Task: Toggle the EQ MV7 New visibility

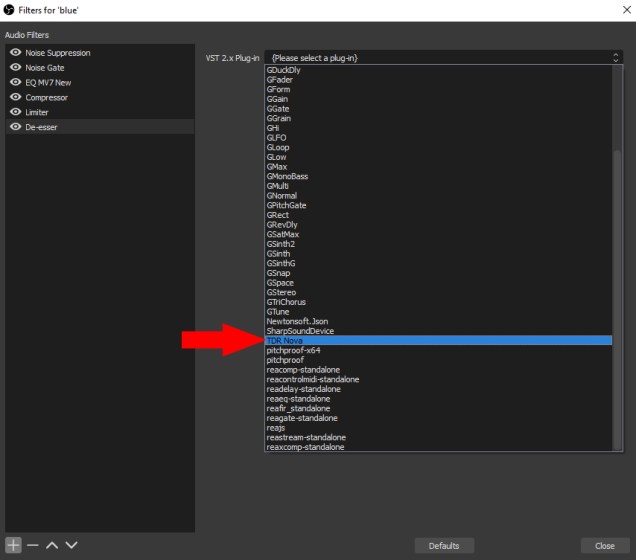Action: tap(15, 83)
